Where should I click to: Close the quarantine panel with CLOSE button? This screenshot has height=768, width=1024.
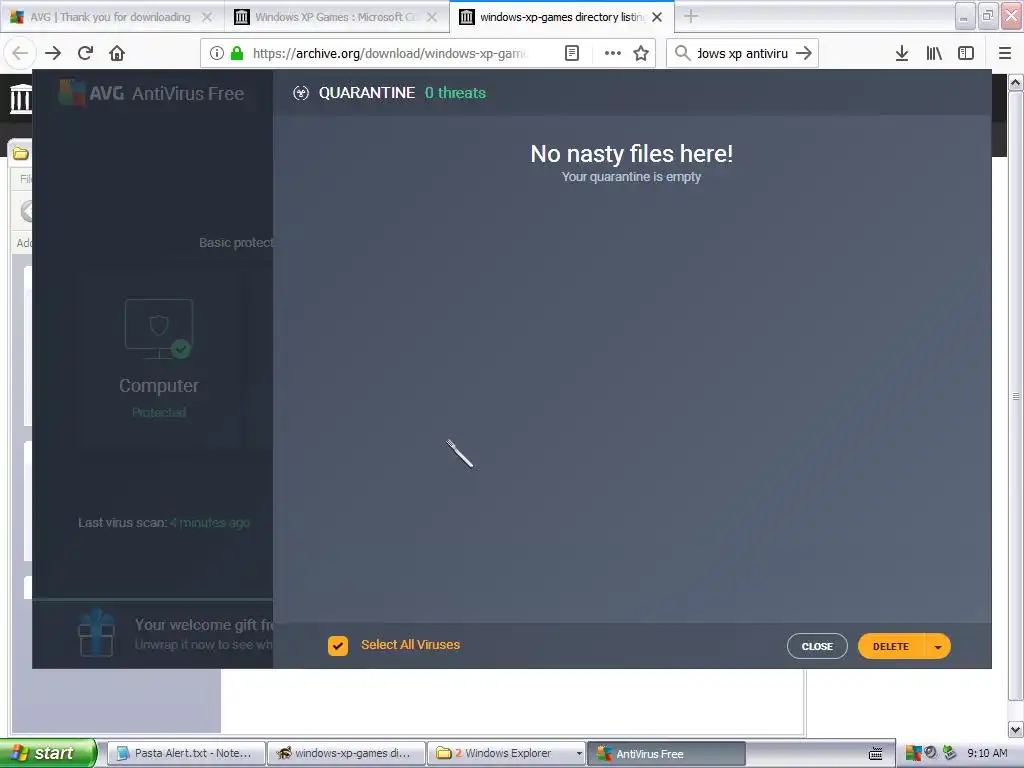(x=817, y=646)
